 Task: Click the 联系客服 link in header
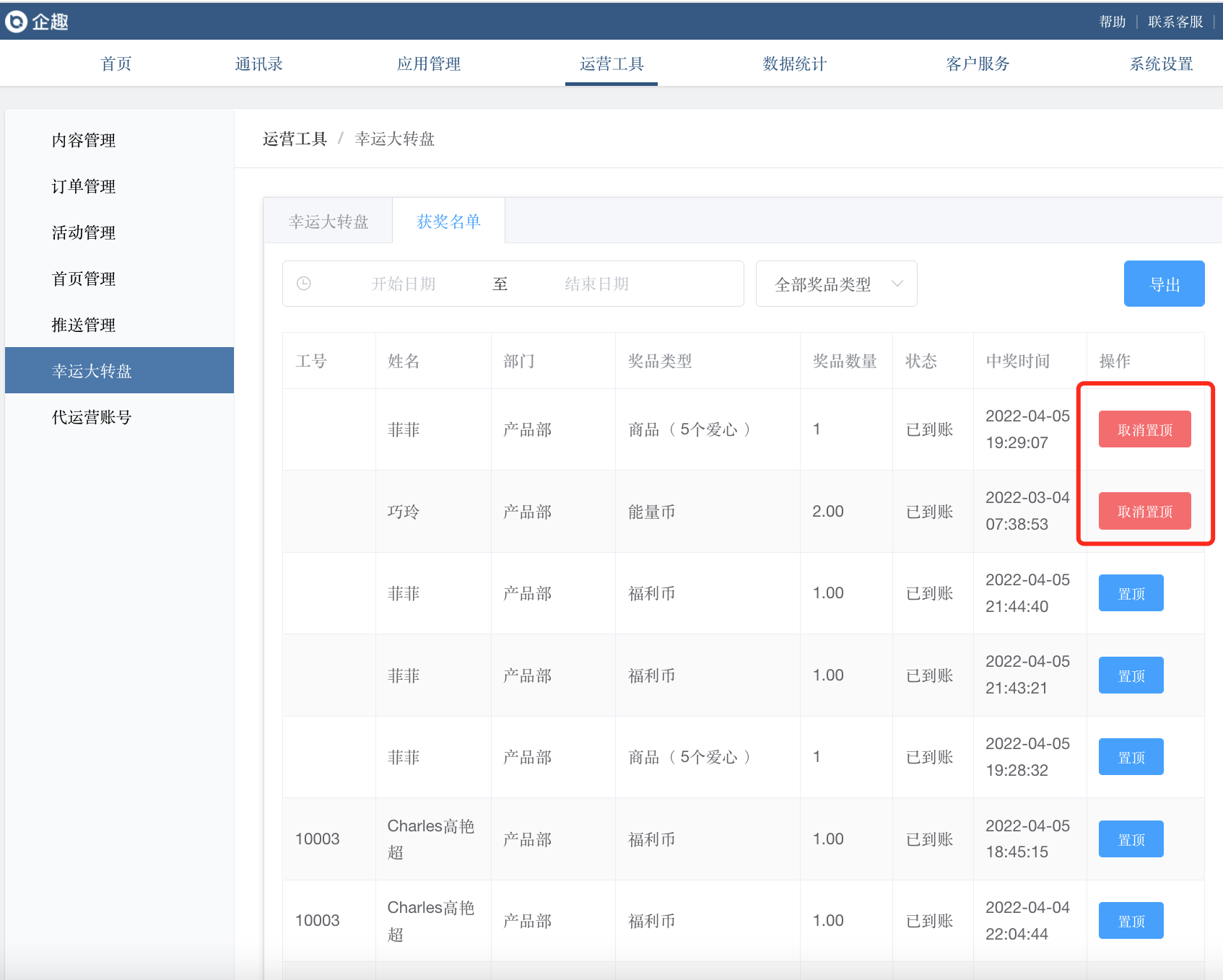pyautogui.click(x=1175, y=22)
